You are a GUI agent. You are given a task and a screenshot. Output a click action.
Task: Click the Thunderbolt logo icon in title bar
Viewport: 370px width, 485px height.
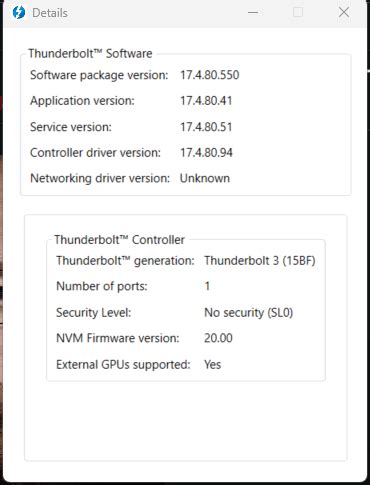coord(19,13)
